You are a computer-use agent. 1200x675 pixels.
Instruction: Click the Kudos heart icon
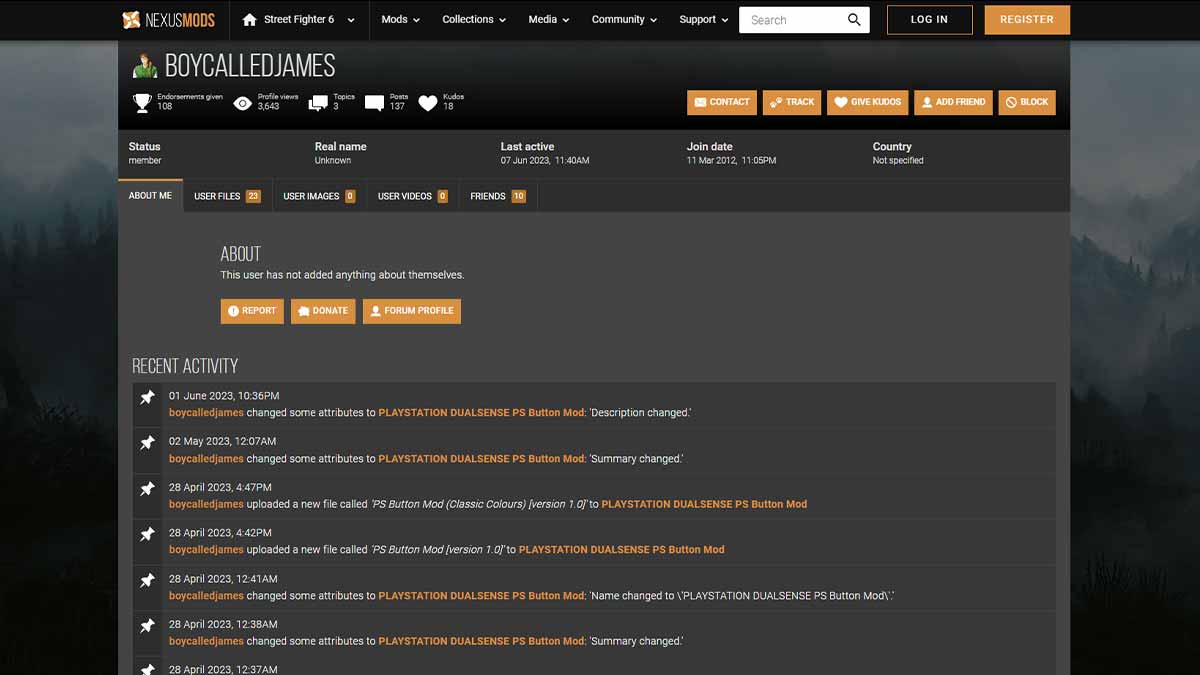tap(428, 103)
